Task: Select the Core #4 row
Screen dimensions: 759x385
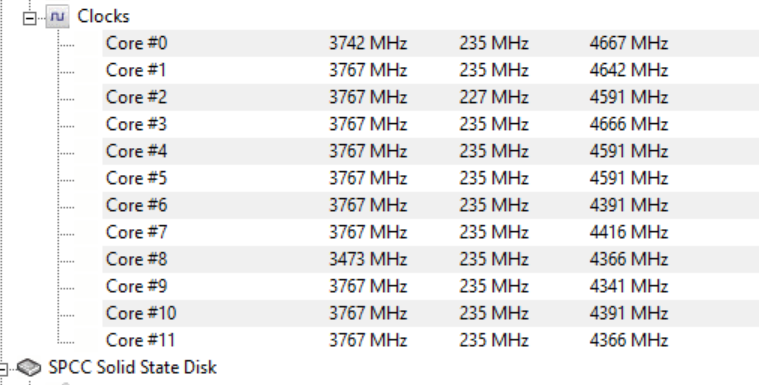Action: (x=431, y=152)
